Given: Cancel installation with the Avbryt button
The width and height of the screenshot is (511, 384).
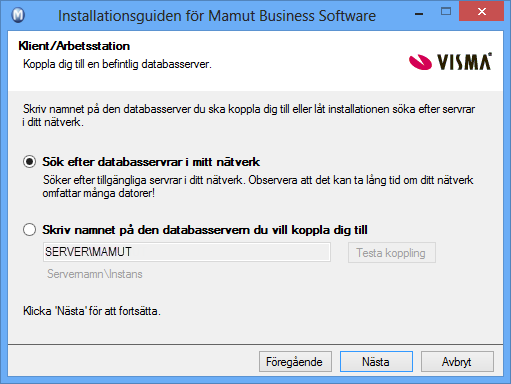Looking at the screenshot, I should [457, 362].
